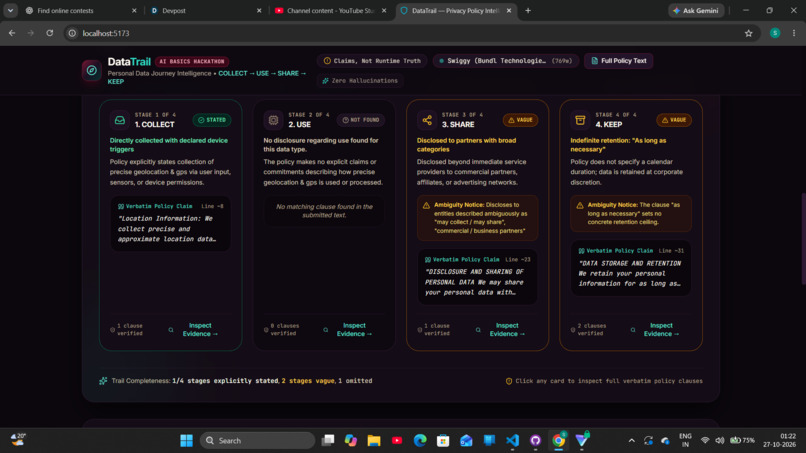The image size is (806, 453).
Task: Click the battery 75% indicator
Action: pyautogui.click(x=742, y=441)
